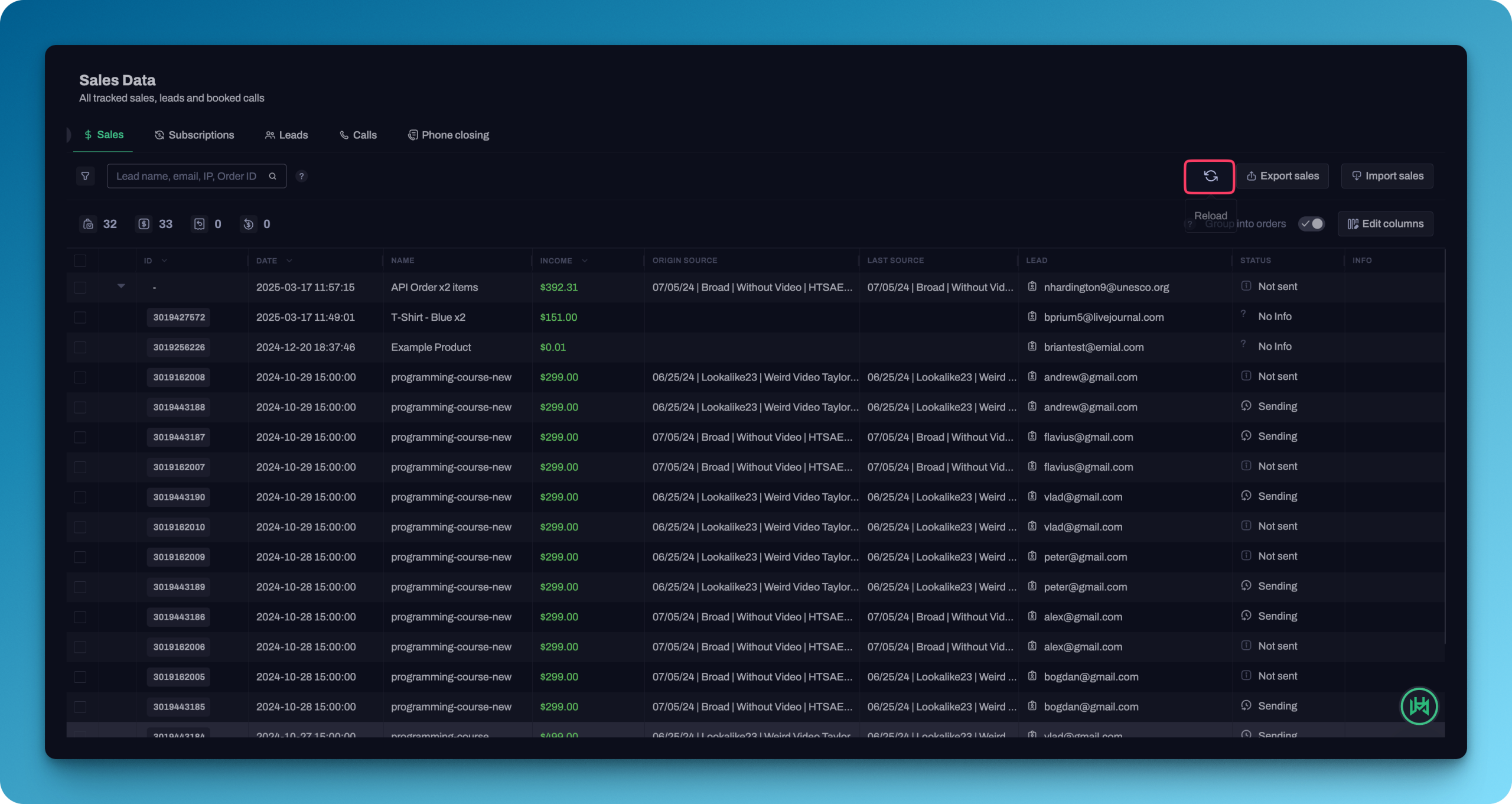Sort by the Date column arrow

pos(289,261)
